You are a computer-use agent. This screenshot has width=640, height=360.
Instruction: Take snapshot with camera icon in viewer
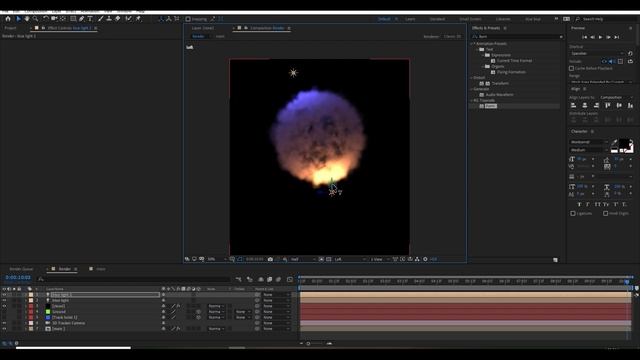[270, 259]
